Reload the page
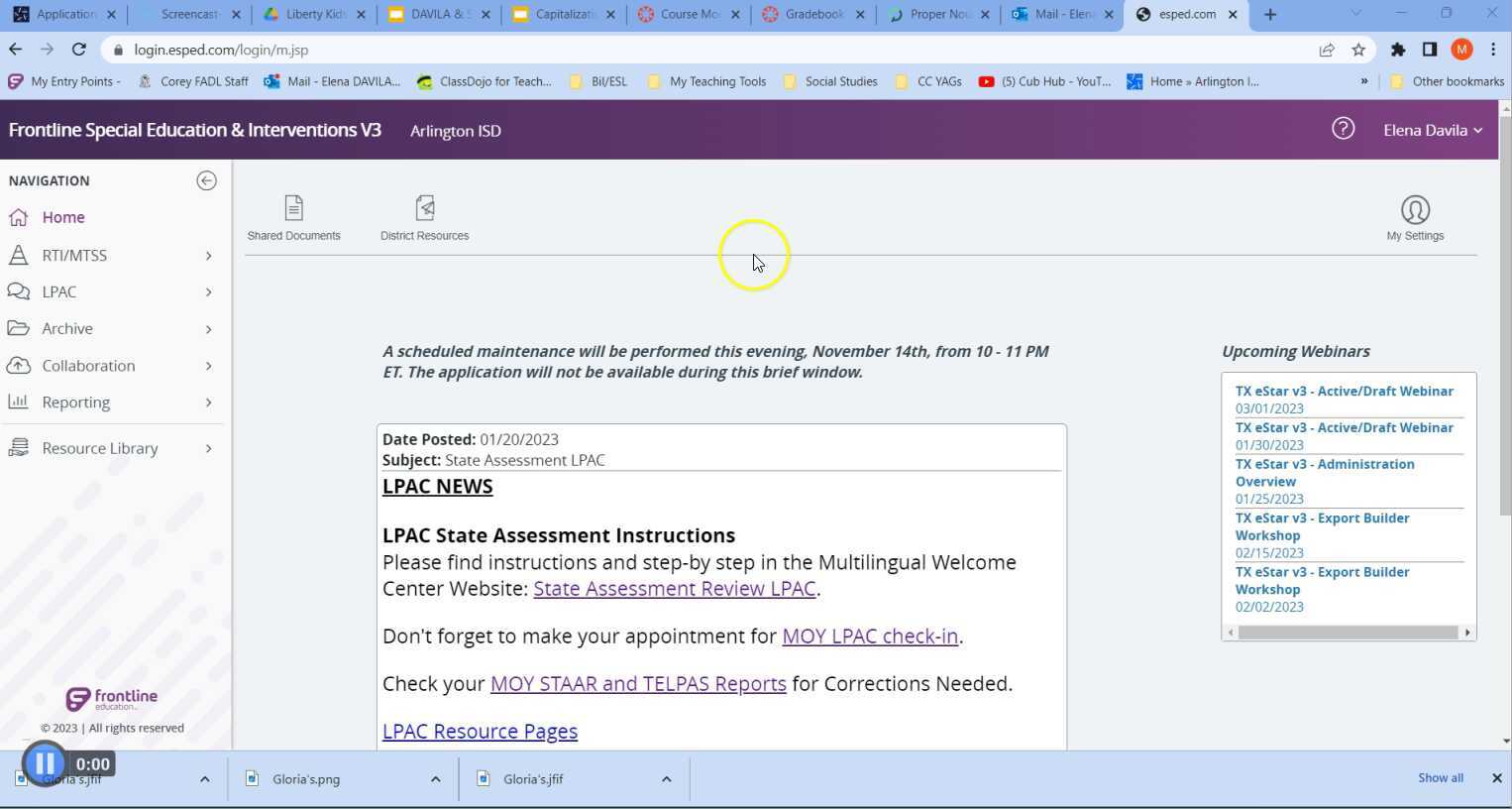 tap(78, 50)
